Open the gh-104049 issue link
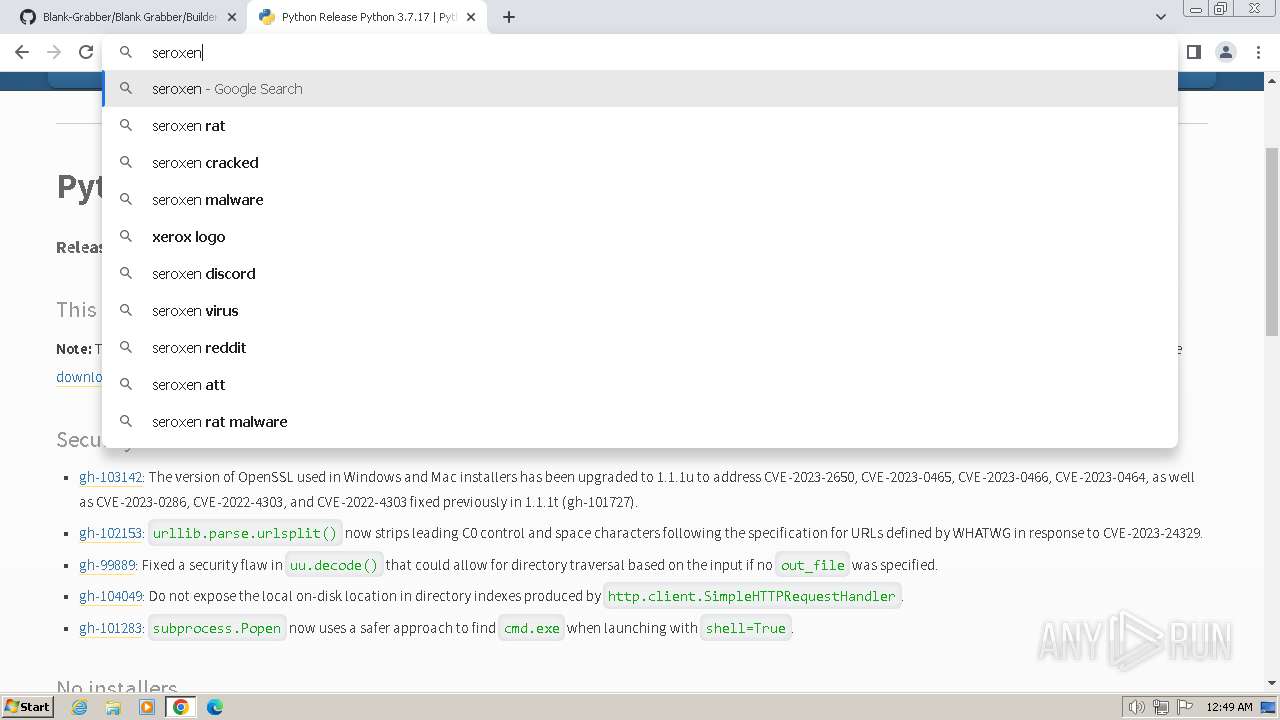Viewport: 1280px width, 720px height. coord(111,596)
